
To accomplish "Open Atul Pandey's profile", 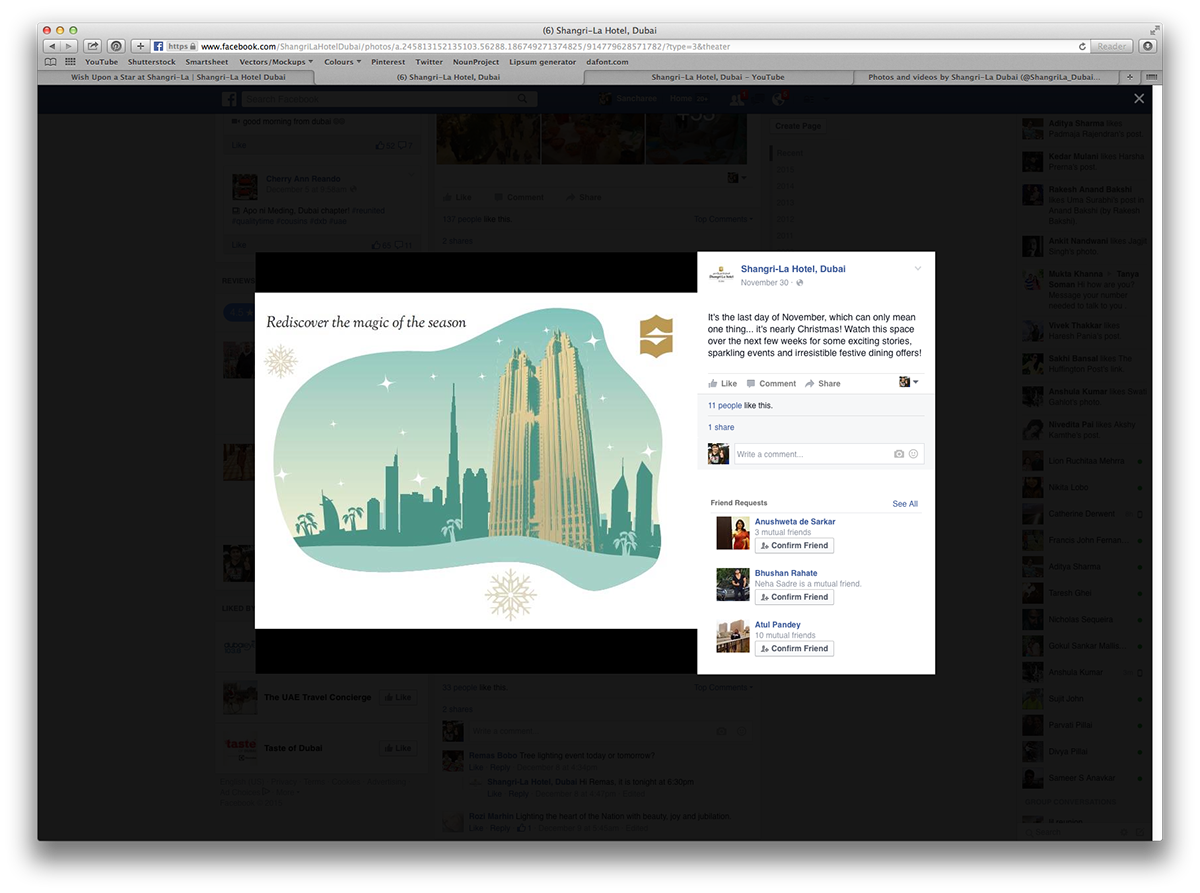I will (x=778, y=625).
